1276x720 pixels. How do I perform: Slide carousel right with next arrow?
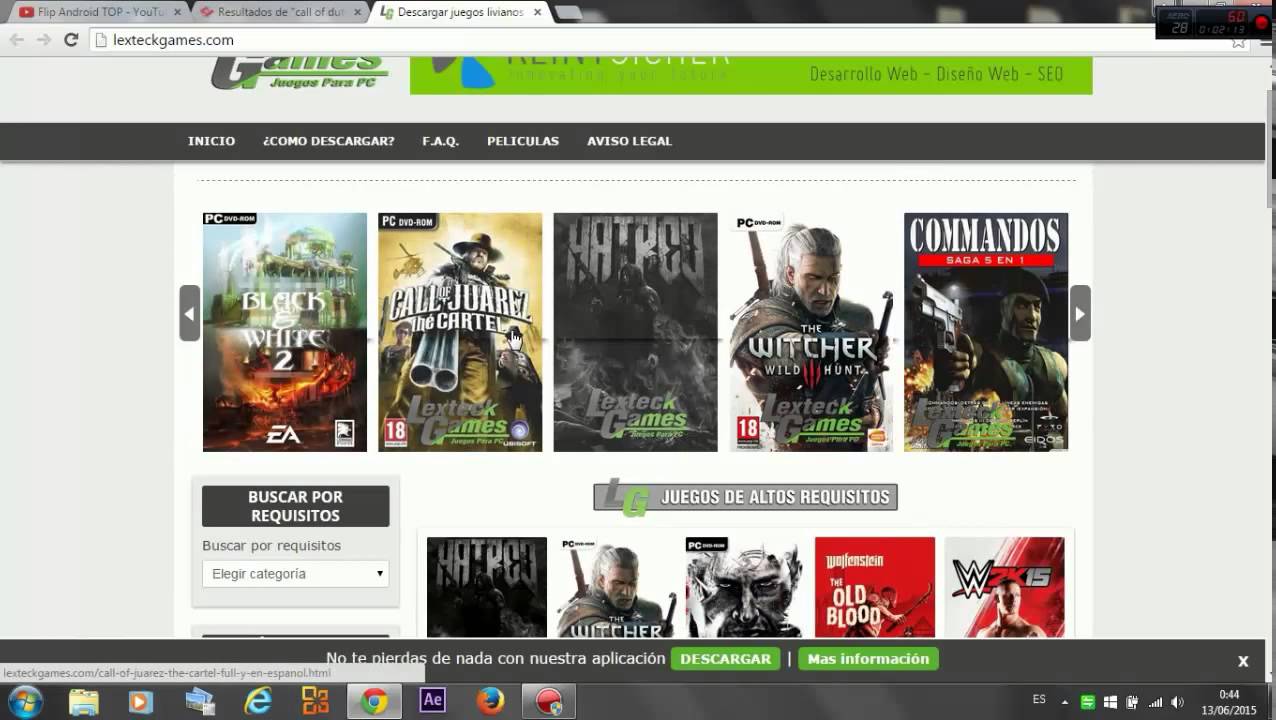click(1080, 313)
